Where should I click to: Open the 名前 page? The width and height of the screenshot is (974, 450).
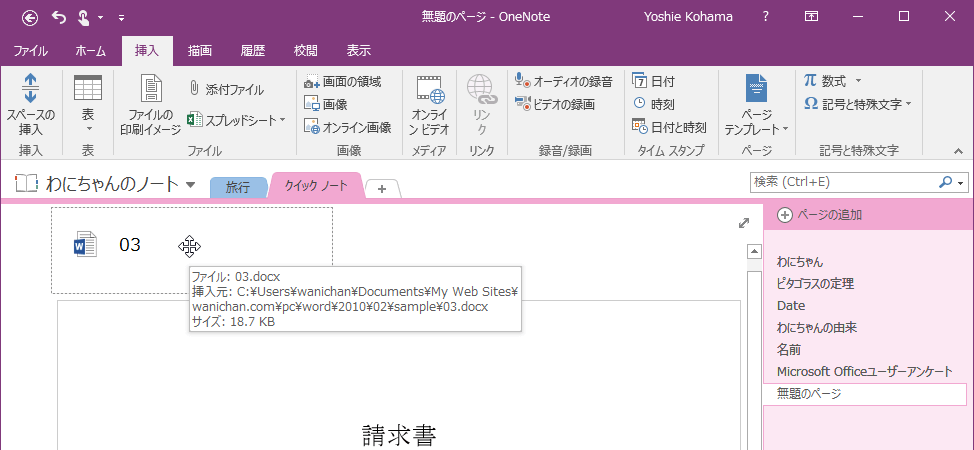coord(788,349)
